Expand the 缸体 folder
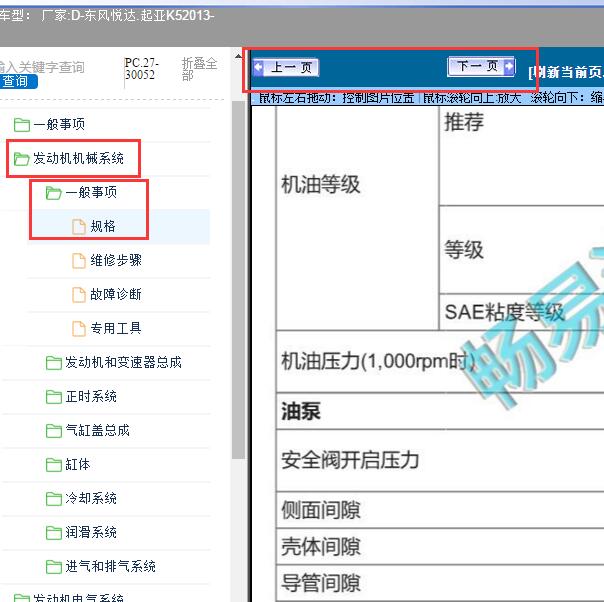This screenshot has width=604, height=602. coord(77,464)
